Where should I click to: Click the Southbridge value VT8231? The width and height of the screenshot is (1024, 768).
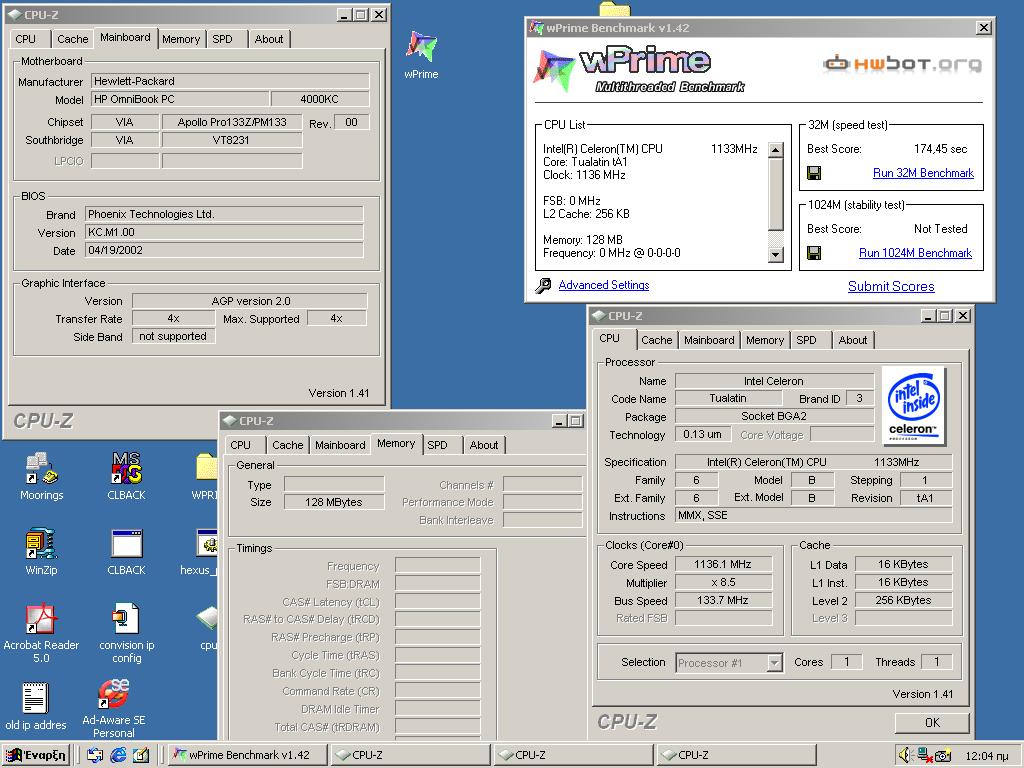[232, 140]
